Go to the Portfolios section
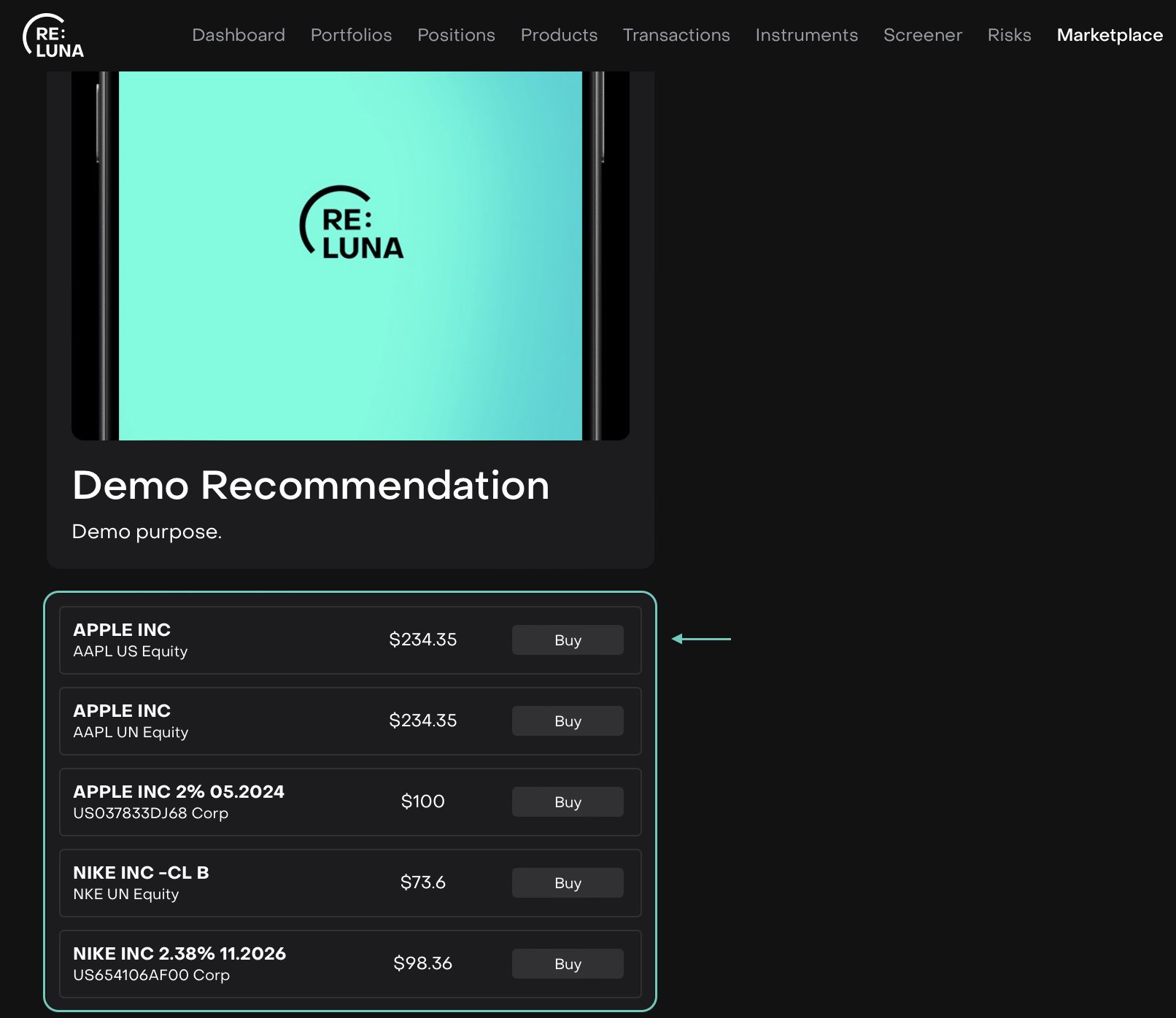This screenshot has height=1018, width=1176. tap(351, 35)
